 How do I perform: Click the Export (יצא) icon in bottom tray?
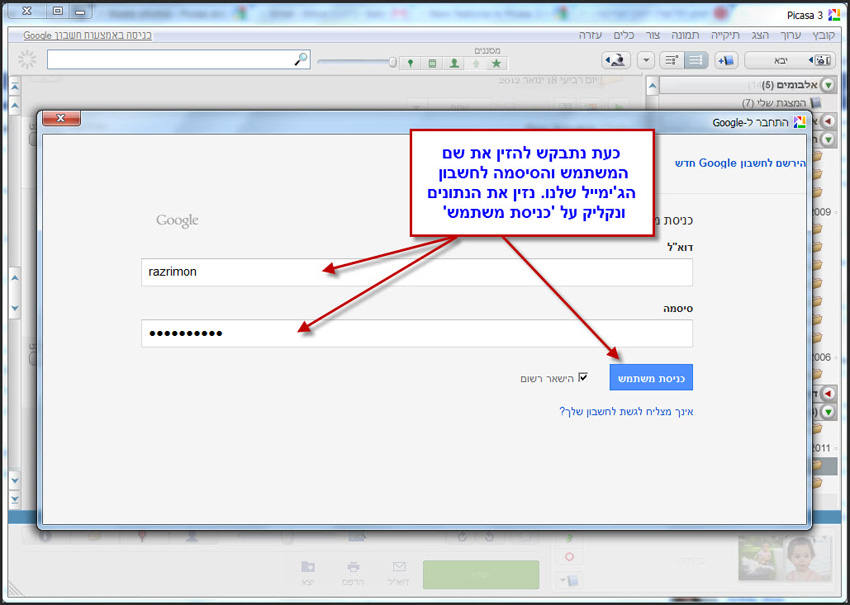pyautogui.click(x=308, y=573)
